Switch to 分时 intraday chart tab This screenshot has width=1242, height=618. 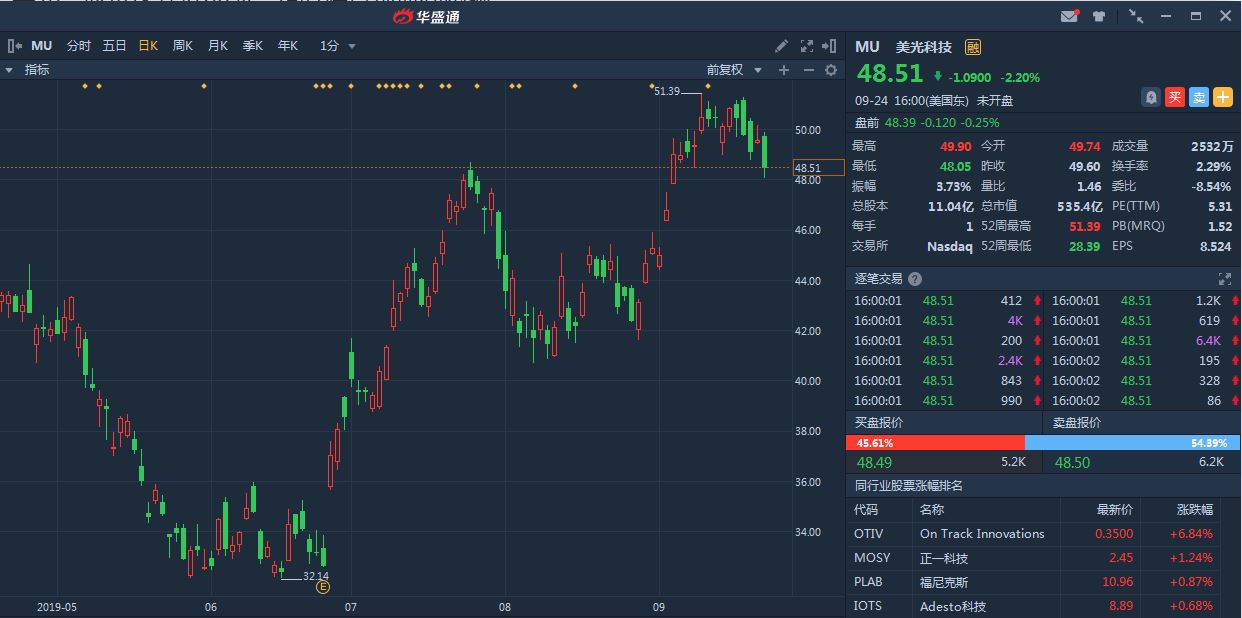(x=78, y=46)
